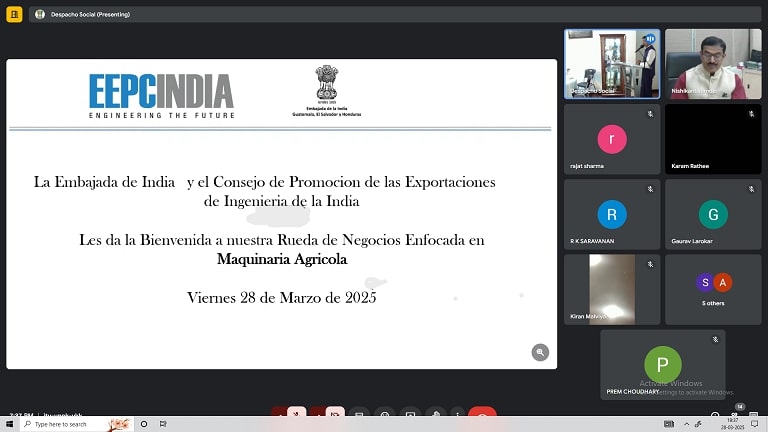Click the yellow Google Meet icon

coord(14,14)
